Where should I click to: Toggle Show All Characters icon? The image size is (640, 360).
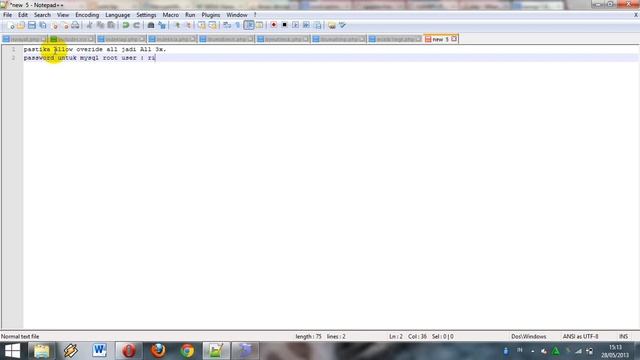[238, 25]
